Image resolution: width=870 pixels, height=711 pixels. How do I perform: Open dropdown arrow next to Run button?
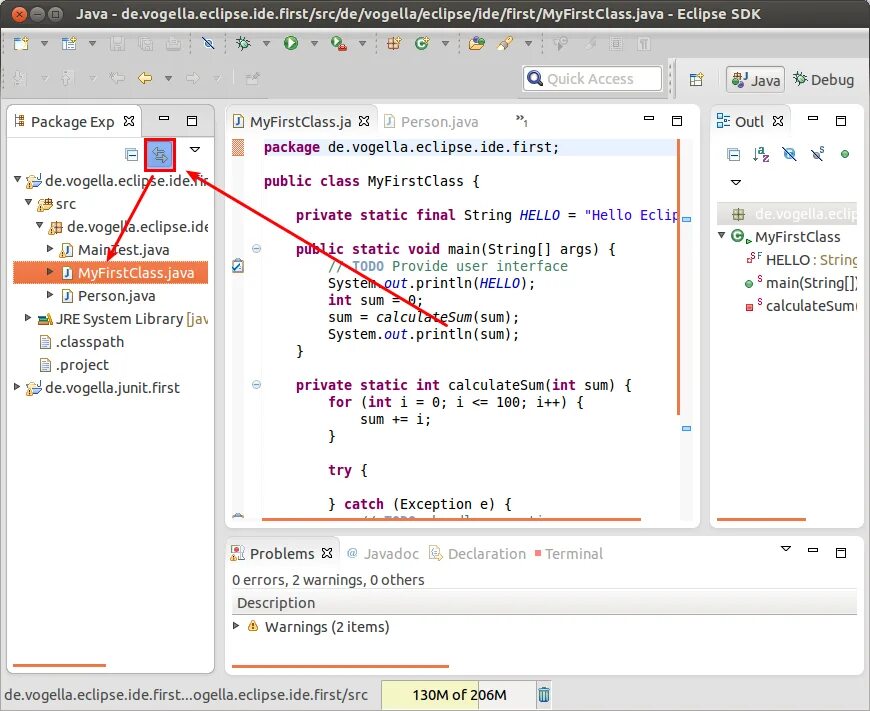(314, 43)
